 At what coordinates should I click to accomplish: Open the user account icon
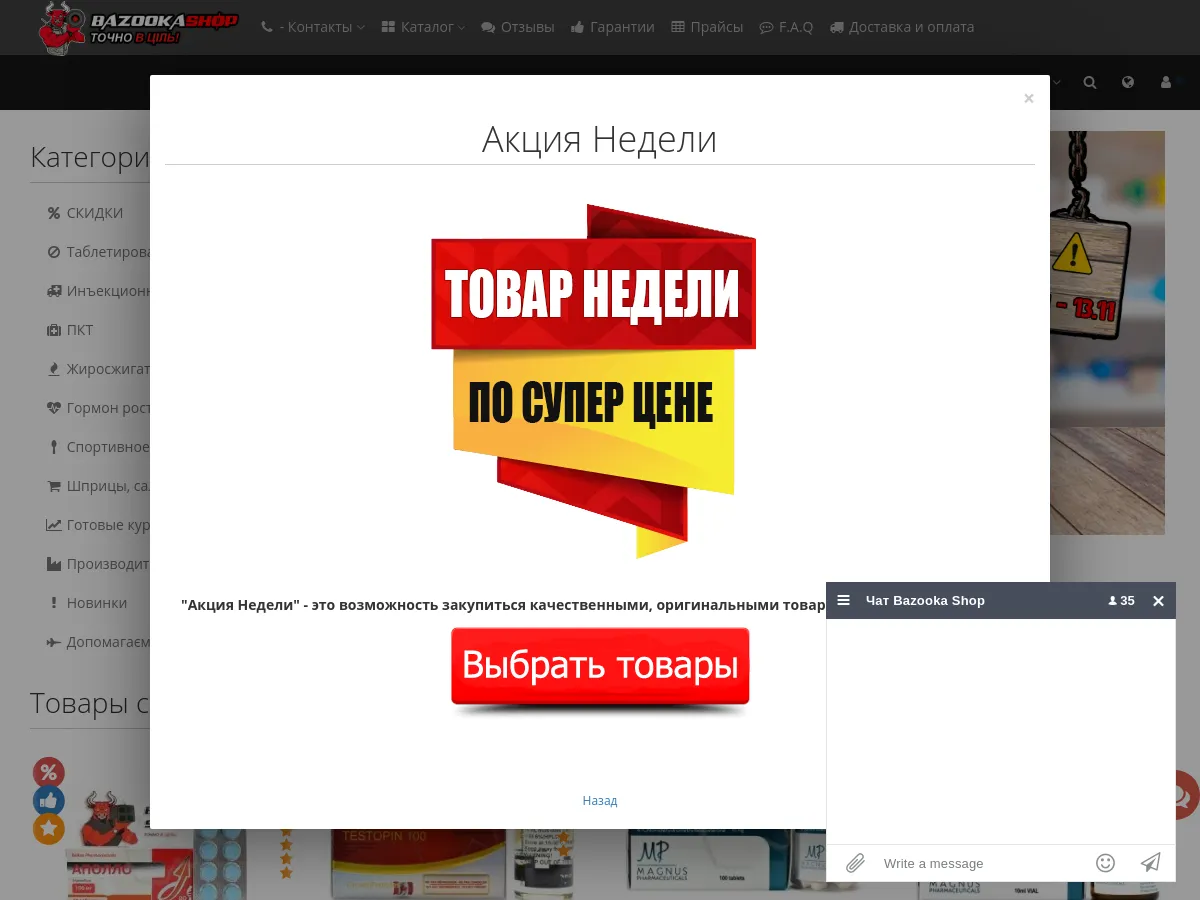[x=1165, y=82]
